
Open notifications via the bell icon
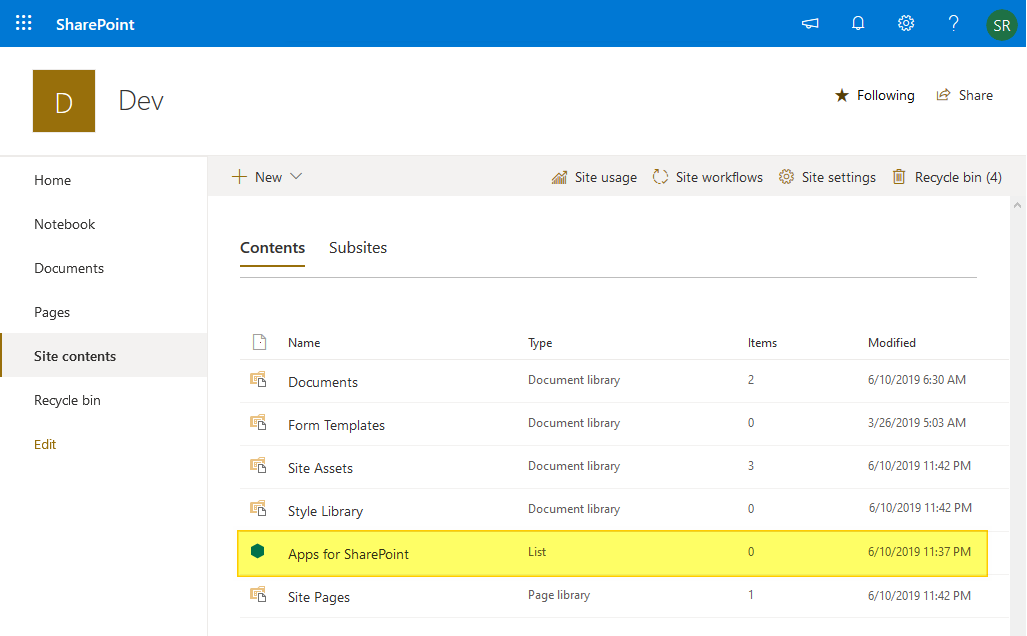[858, 23]
